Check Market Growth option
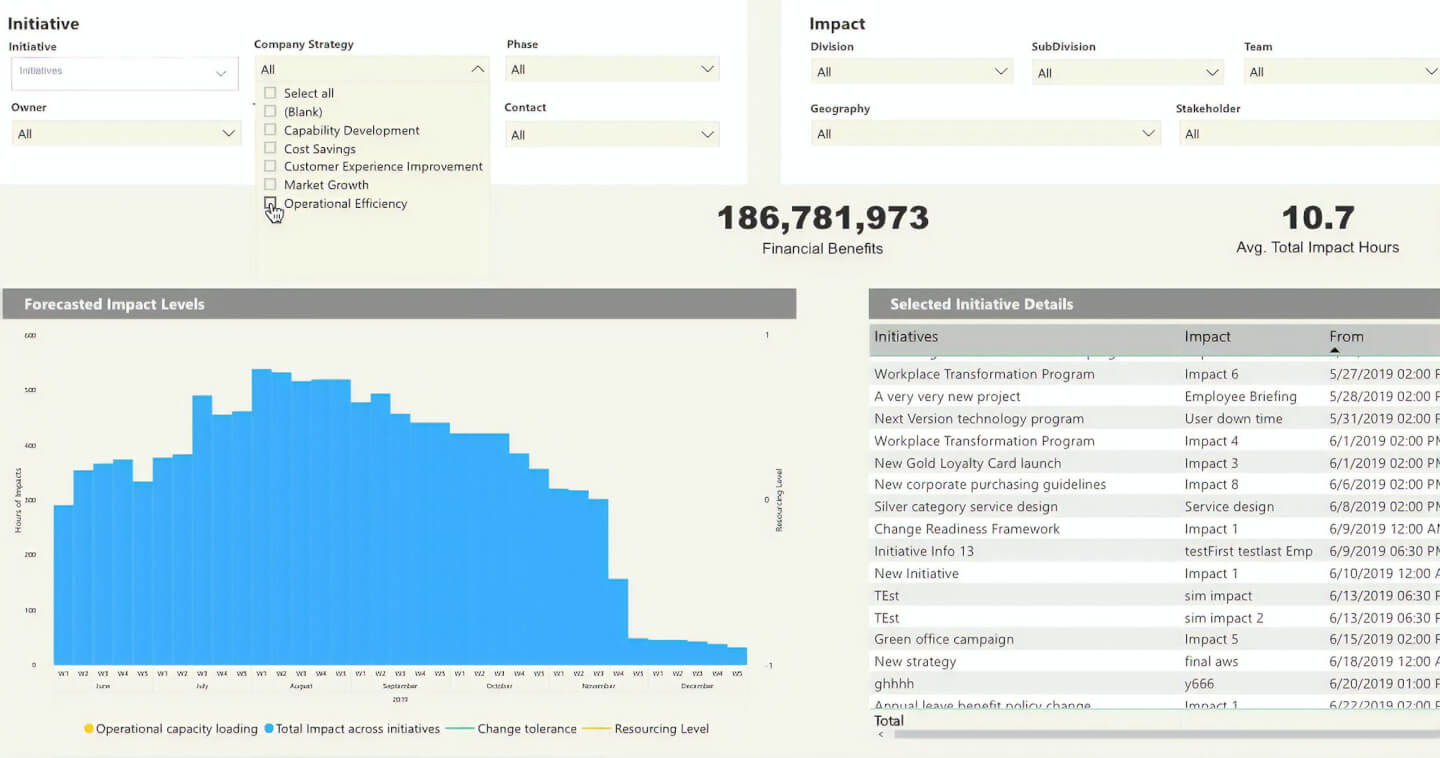 click(x=270, y=184)
